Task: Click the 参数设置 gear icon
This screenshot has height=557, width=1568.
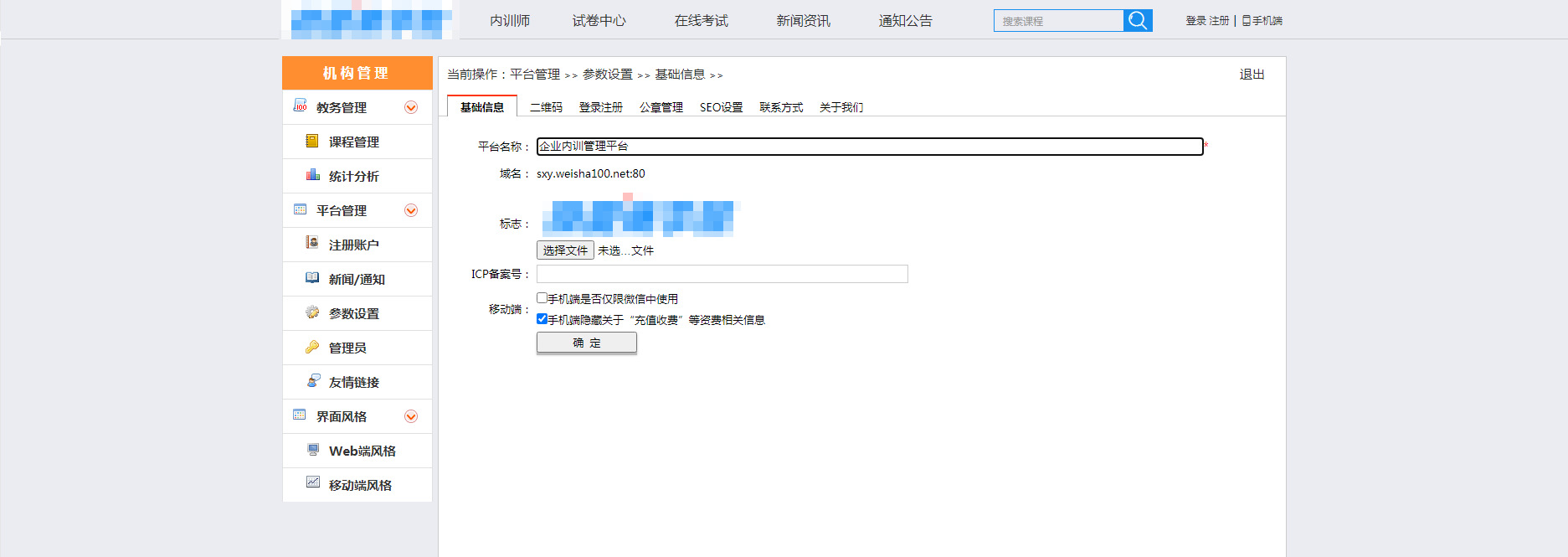Action: tap(312, 312)
